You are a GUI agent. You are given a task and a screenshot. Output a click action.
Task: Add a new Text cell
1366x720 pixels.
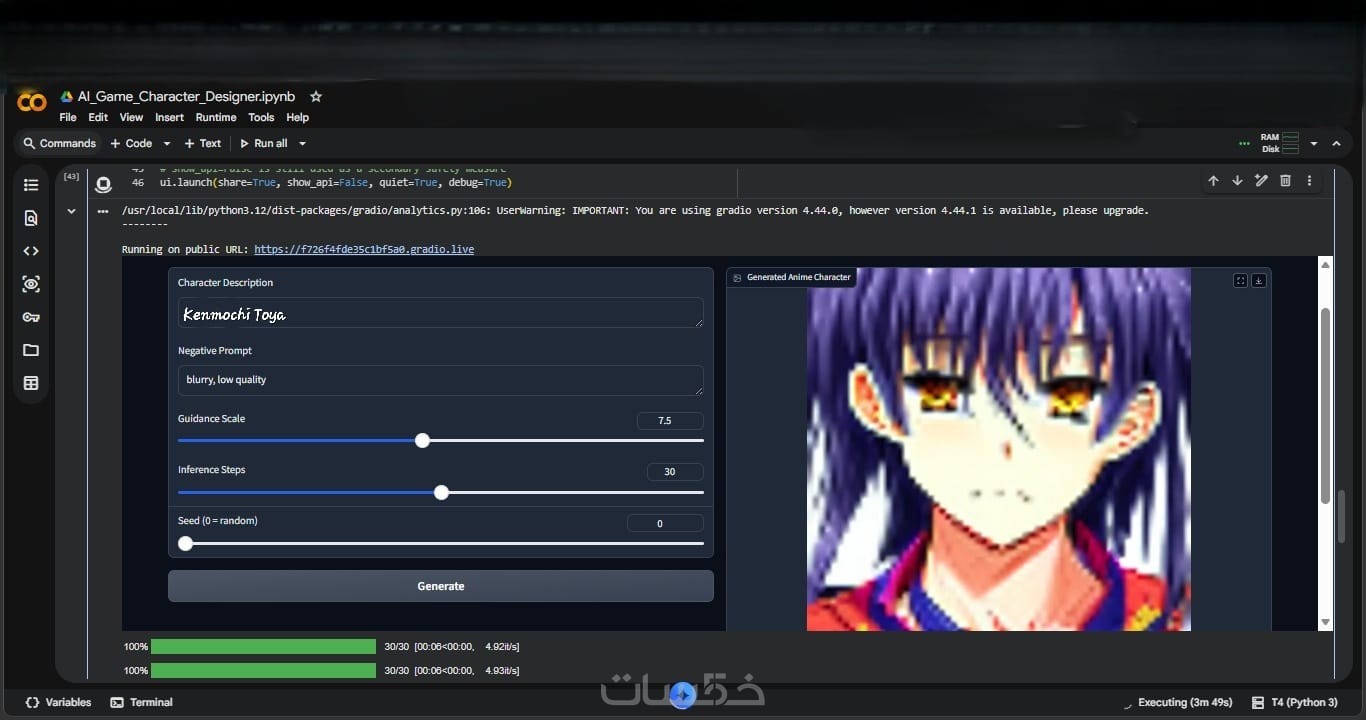(x=203, y=144)
